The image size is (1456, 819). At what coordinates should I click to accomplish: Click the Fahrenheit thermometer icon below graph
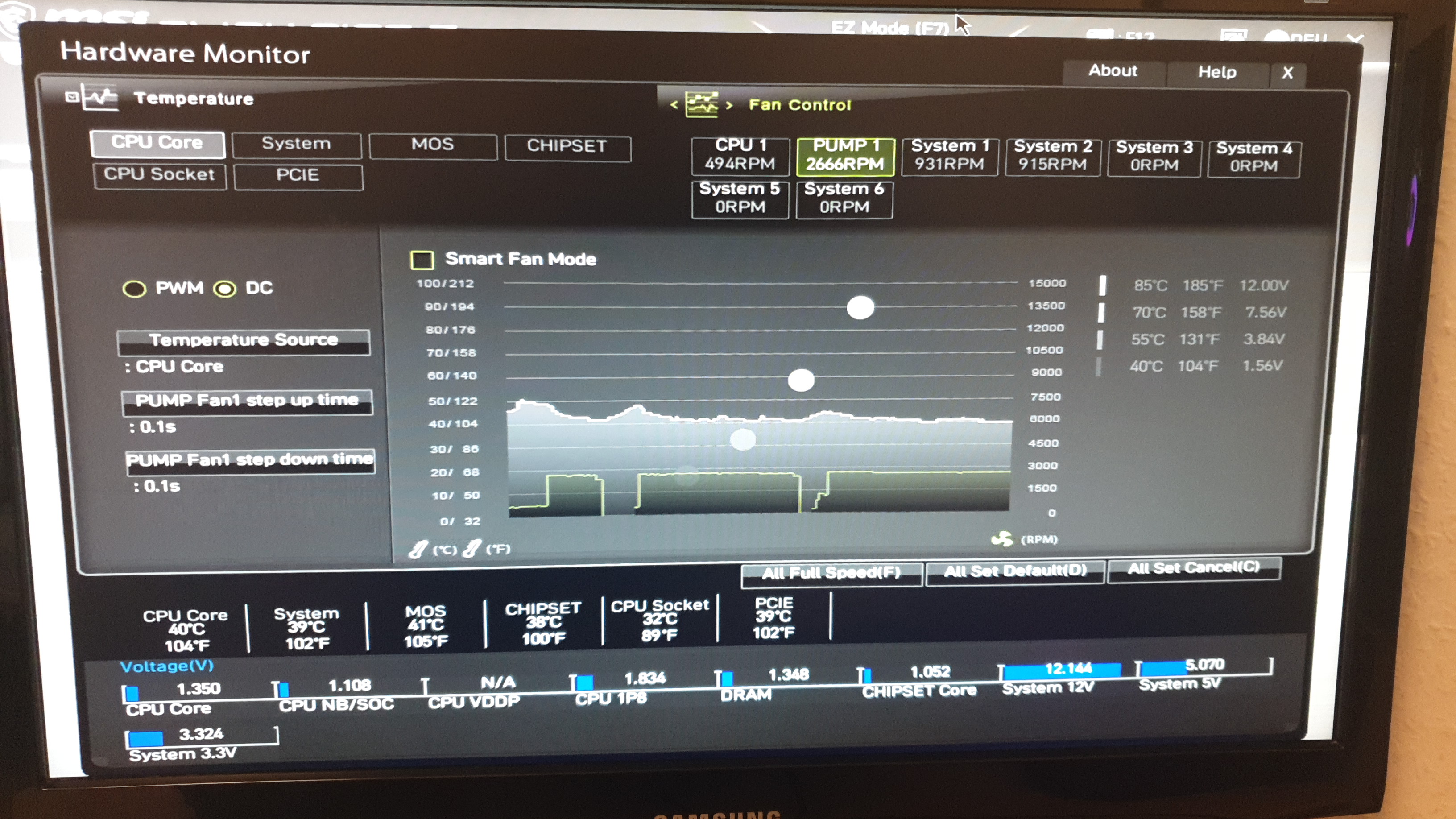point(472,548)
